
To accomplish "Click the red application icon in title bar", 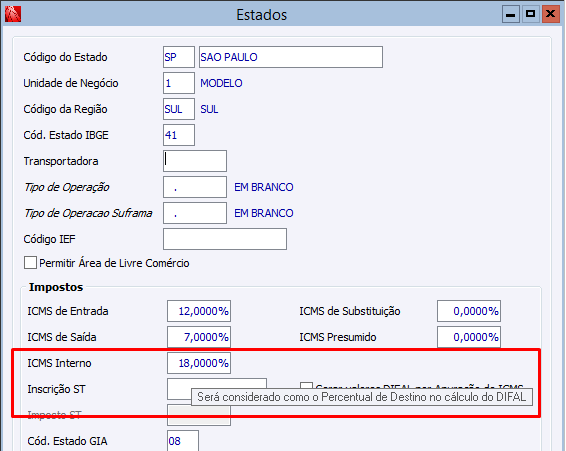I will coord(13,14).
